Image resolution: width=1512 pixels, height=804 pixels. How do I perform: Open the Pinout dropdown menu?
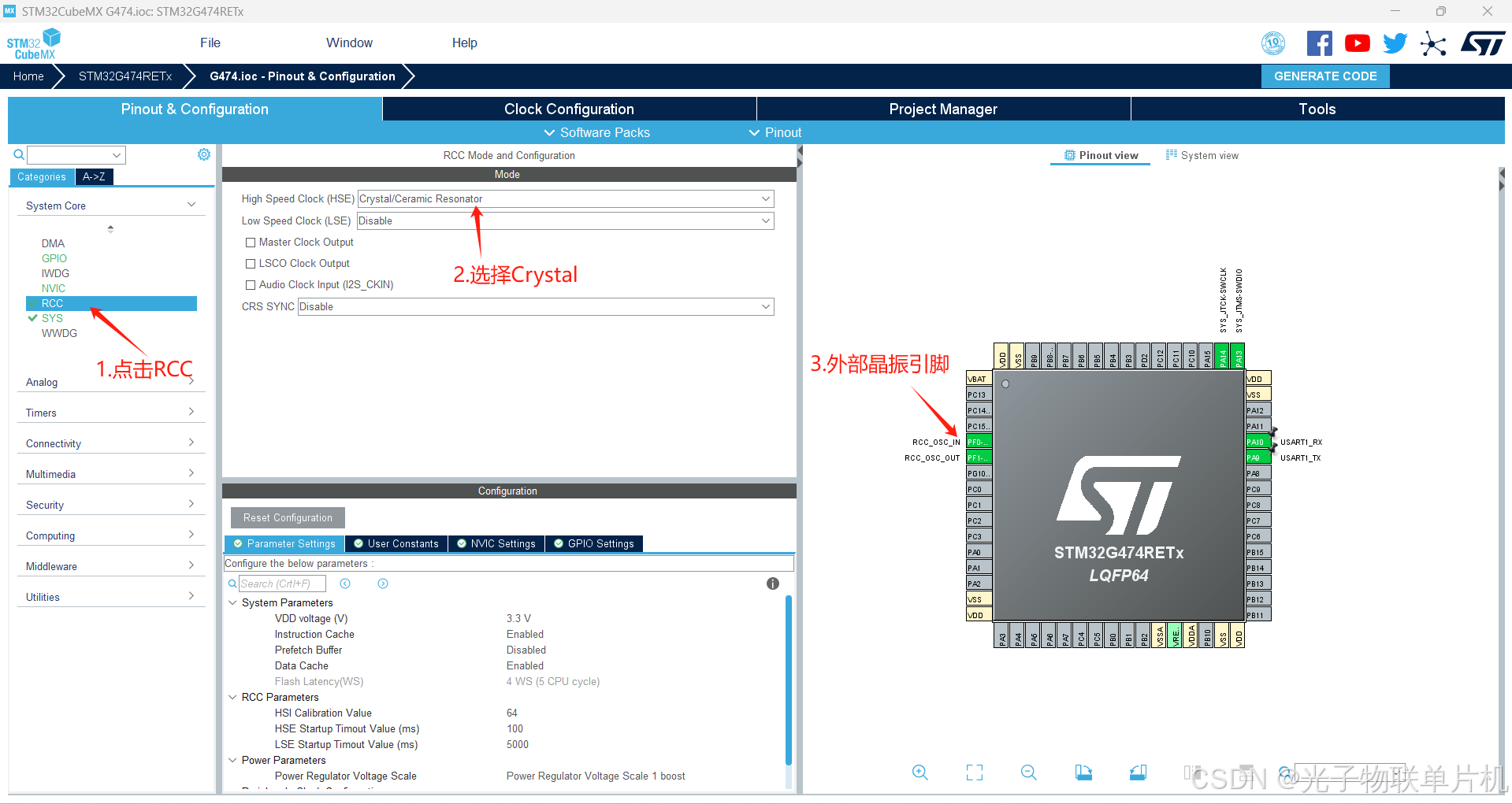click(x=775, y=132)
